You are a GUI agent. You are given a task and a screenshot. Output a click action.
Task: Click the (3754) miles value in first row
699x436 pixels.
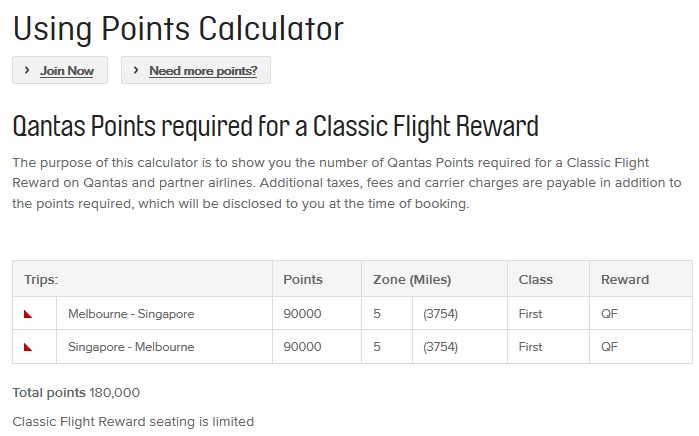[440, 314]
